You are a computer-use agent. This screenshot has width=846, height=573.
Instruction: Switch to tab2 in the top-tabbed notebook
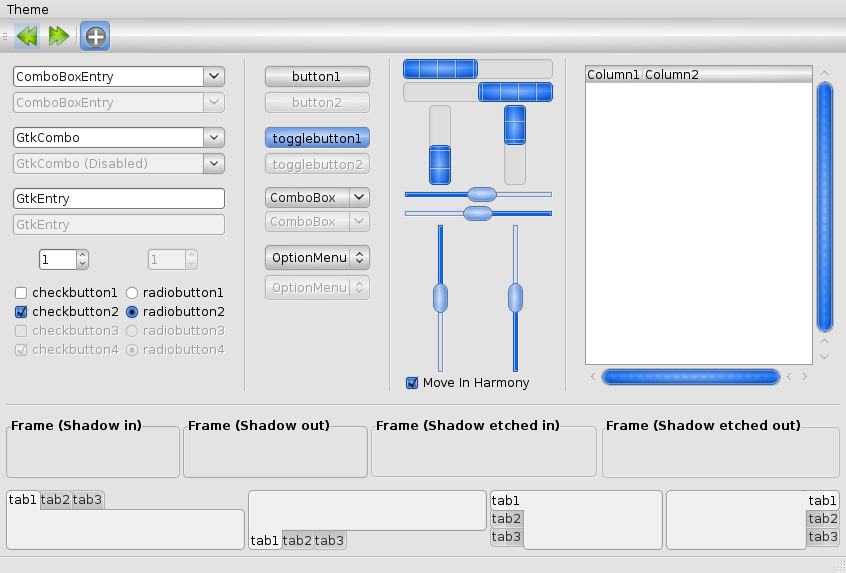tap(55, 500)
